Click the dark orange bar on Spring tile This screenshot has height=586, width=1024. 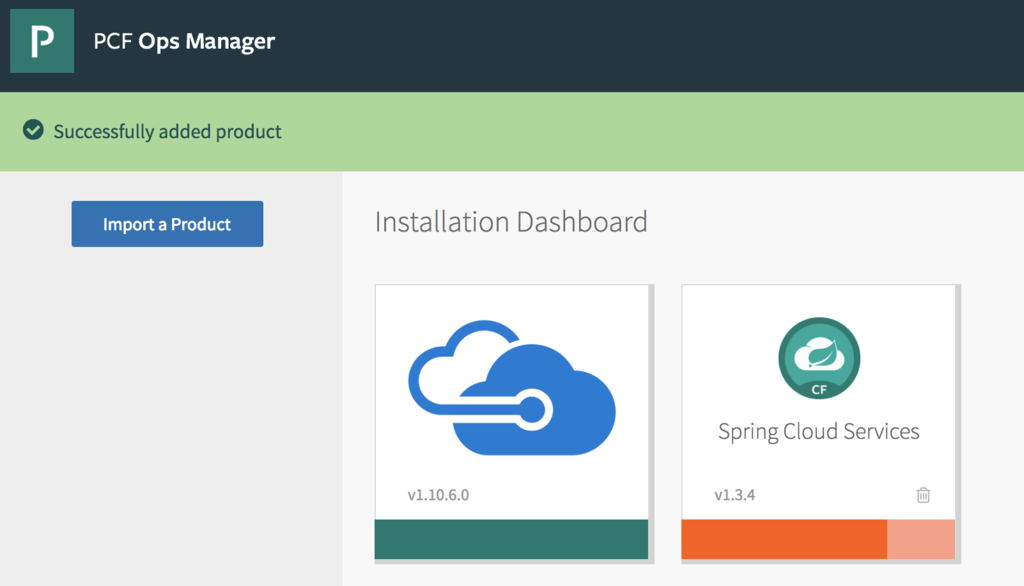click(784, 539)
